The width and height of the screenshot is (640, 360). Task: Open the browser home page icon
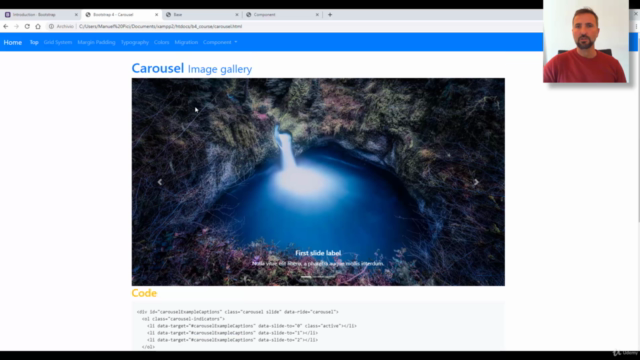[38, 26]
